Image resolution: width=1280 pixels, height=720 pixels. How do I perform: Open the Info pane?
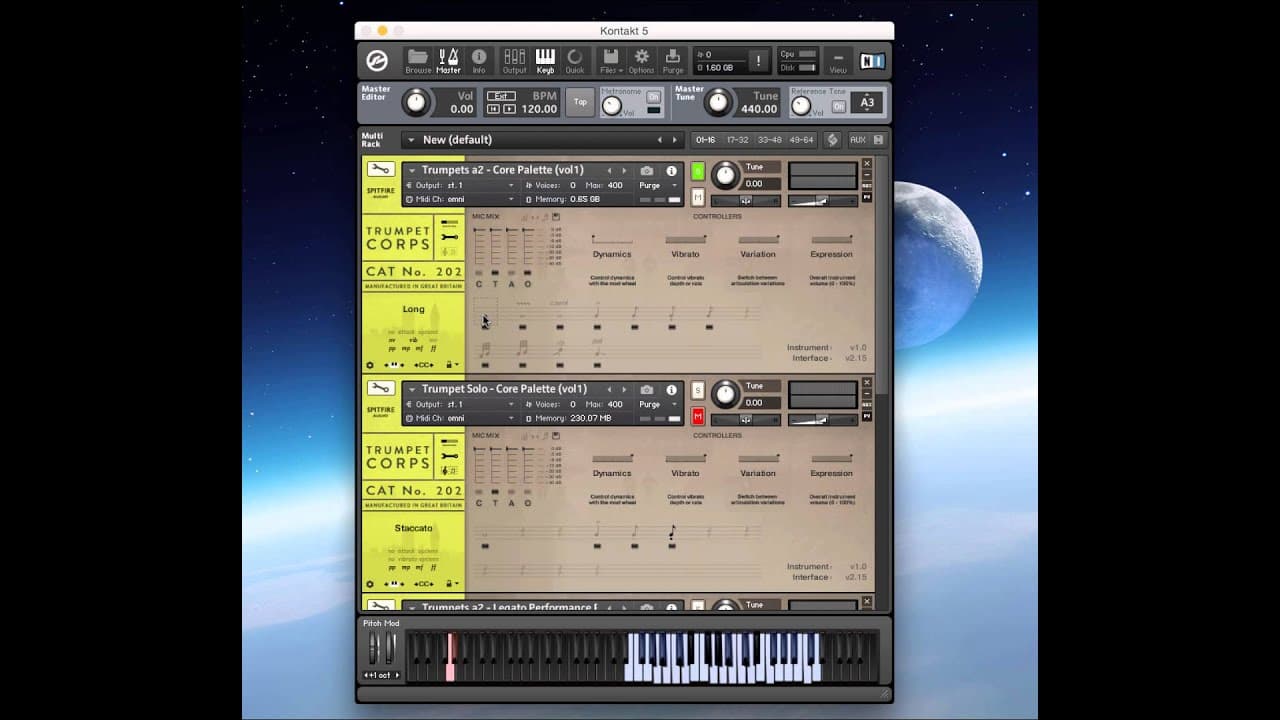[x=479, y=61]
